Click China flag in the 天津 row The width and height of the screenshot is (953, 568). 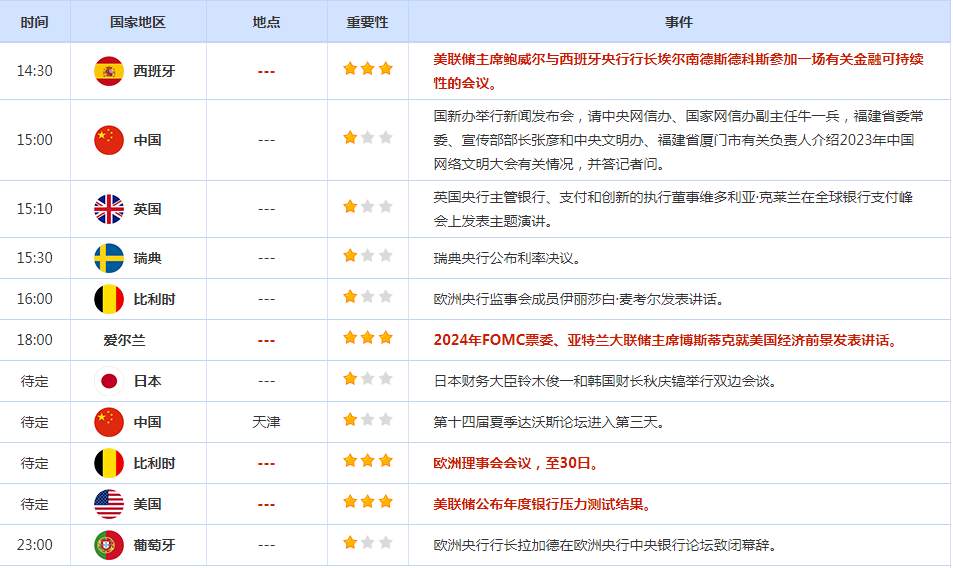coord(109,422)
